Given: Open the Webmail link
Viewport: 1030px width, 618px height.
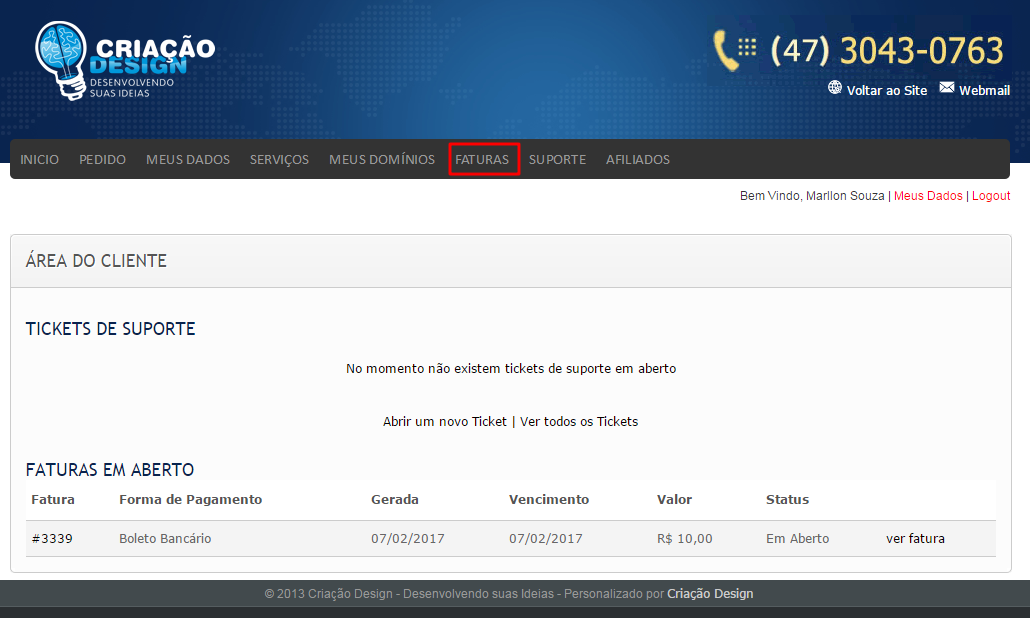Looking at the screenshot, I should (984, 90).
